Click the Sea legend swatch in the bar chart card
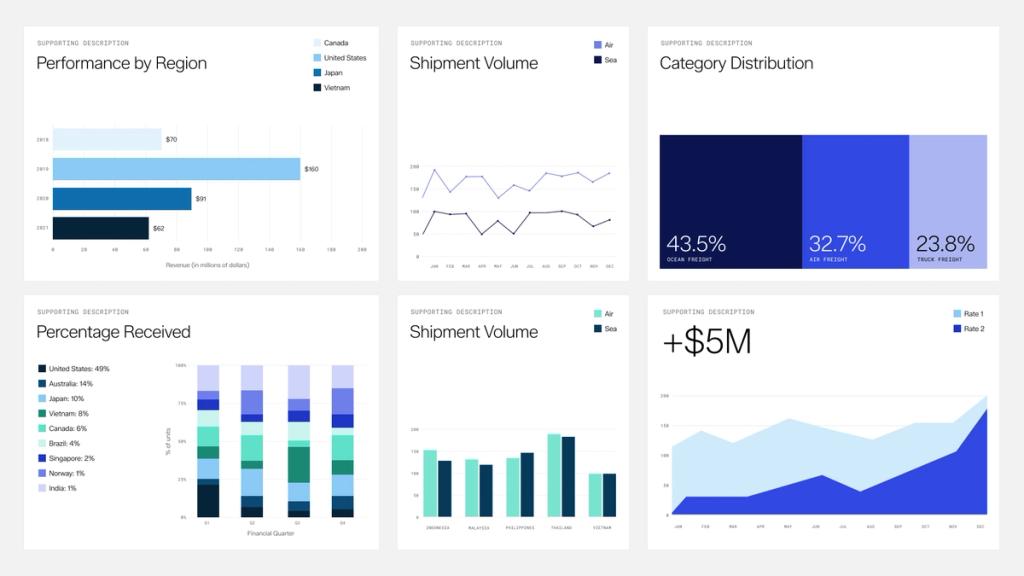 [598, 328]
